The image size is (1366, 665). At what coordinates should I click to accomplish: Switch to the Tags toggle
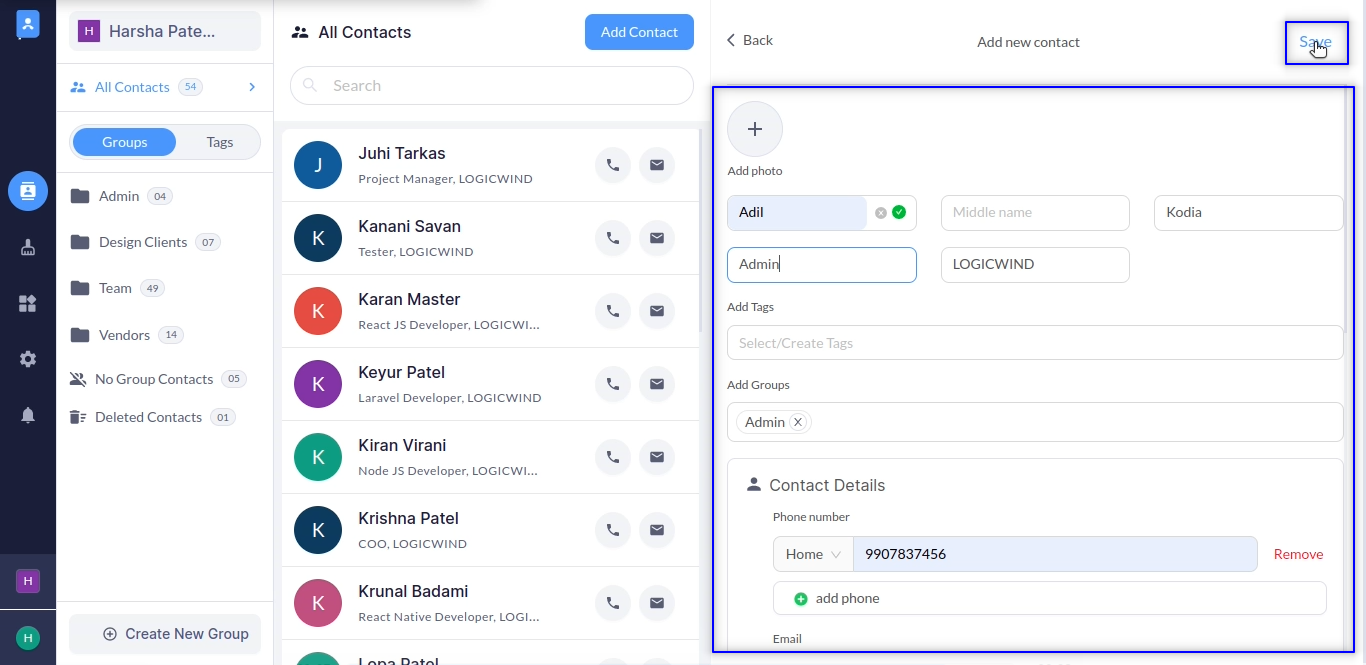point(220,142)
